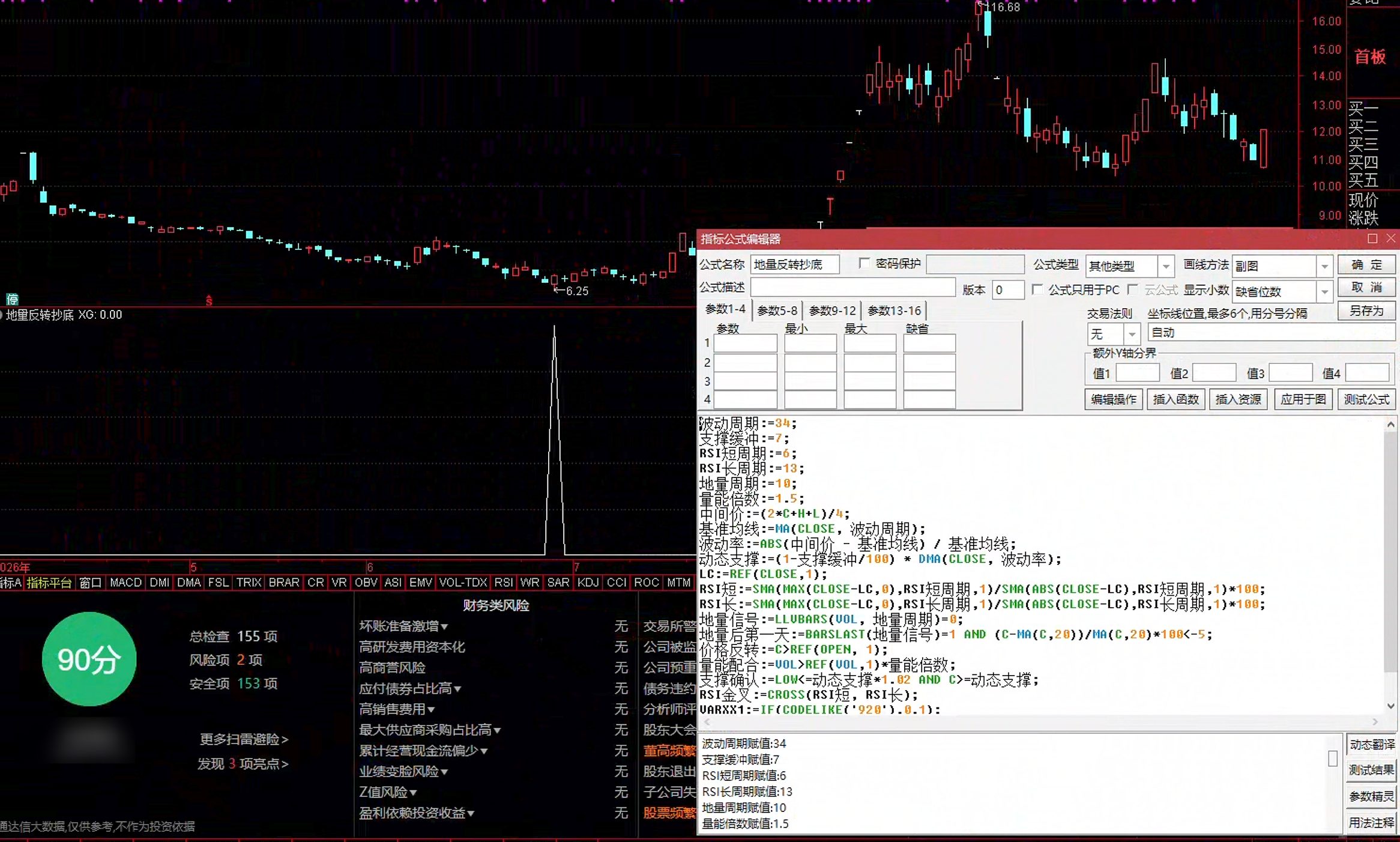The image size is (1400, 842).
Task: Enable the 密码保护 checkbox
Action: 864,263
